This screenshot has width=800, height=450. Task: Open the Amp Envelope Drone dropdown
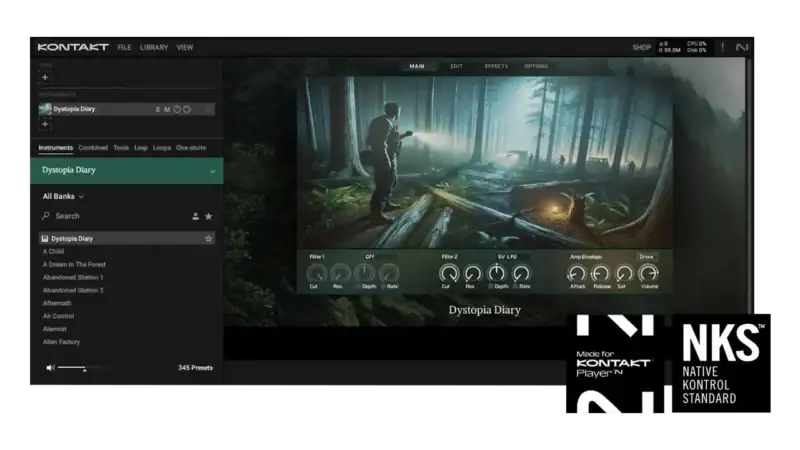[646, 257]
